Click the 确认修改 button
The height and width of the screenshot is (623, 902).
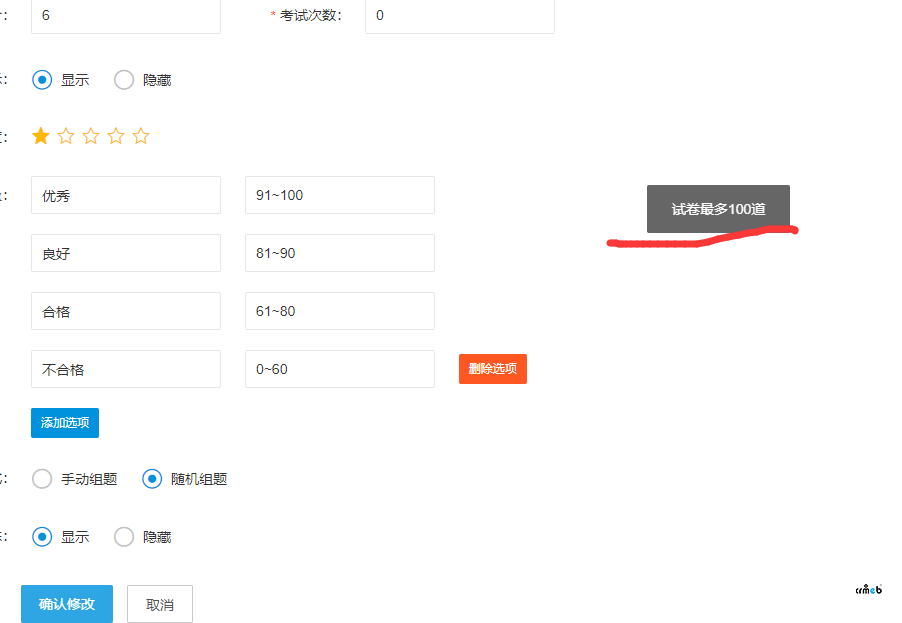click(67, 604)
